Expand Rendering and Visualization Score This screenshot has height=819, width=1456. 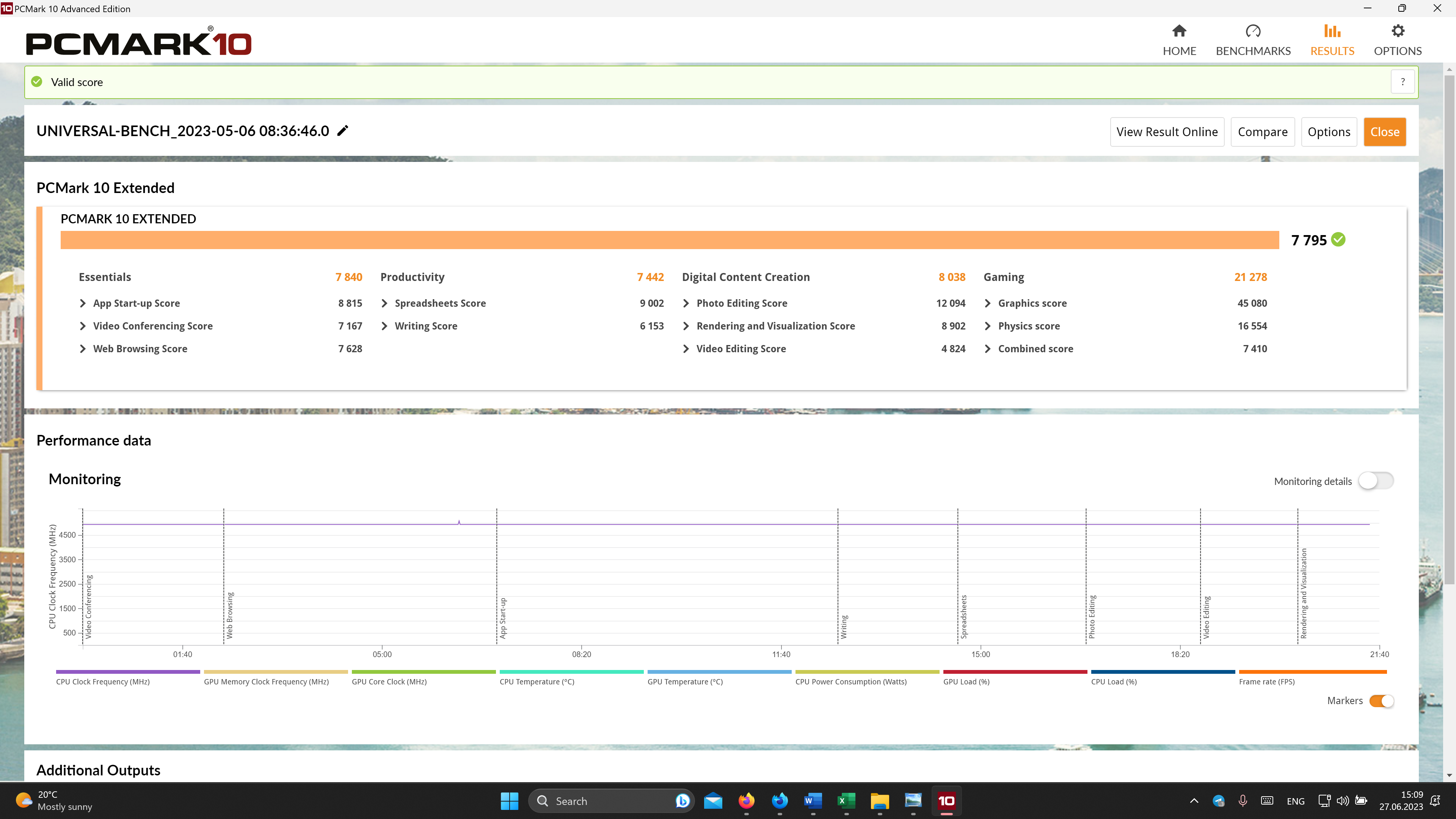point(686,326)
